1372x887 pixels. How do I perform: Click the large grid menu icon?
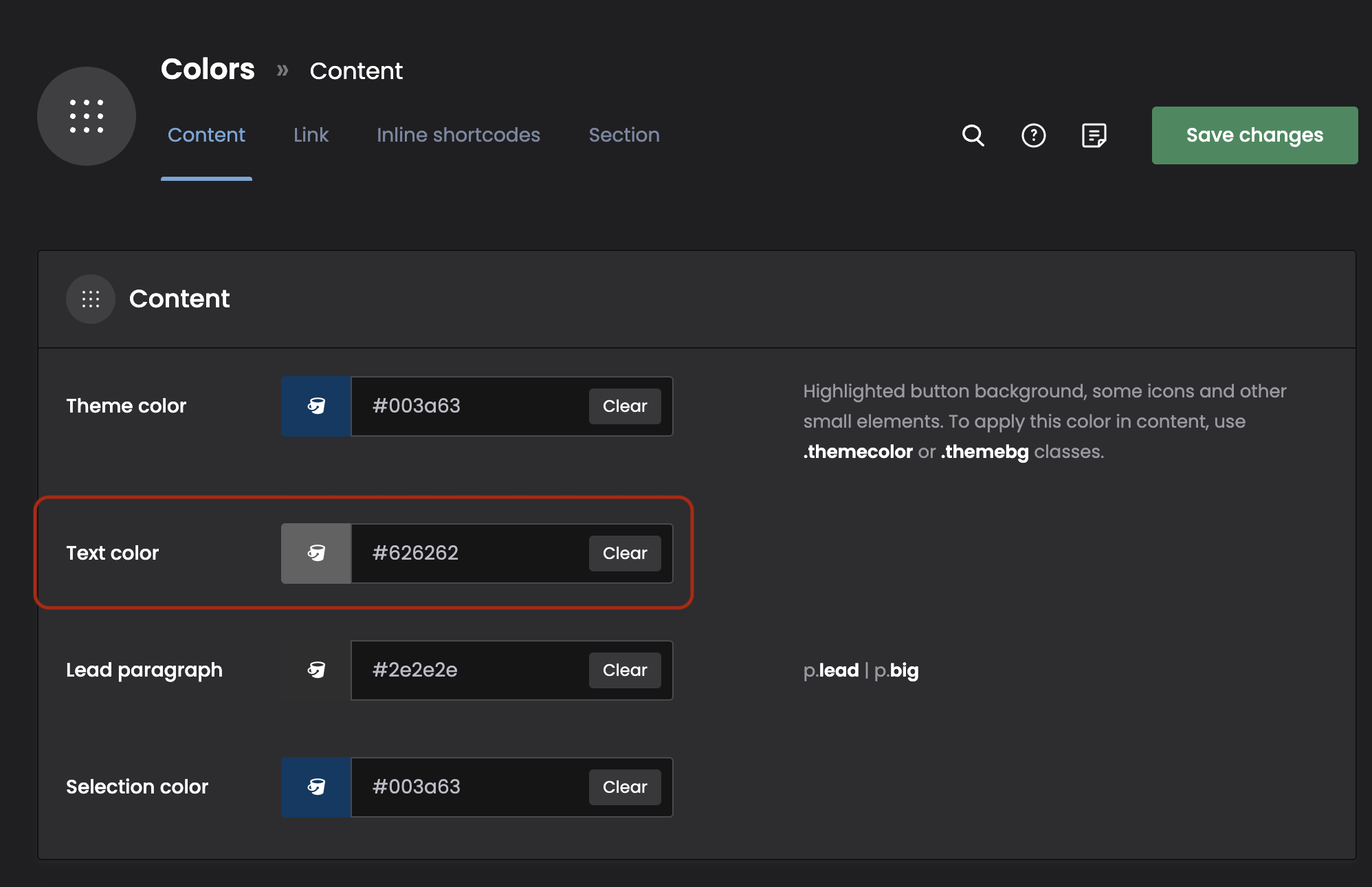(x=87, y=116)
